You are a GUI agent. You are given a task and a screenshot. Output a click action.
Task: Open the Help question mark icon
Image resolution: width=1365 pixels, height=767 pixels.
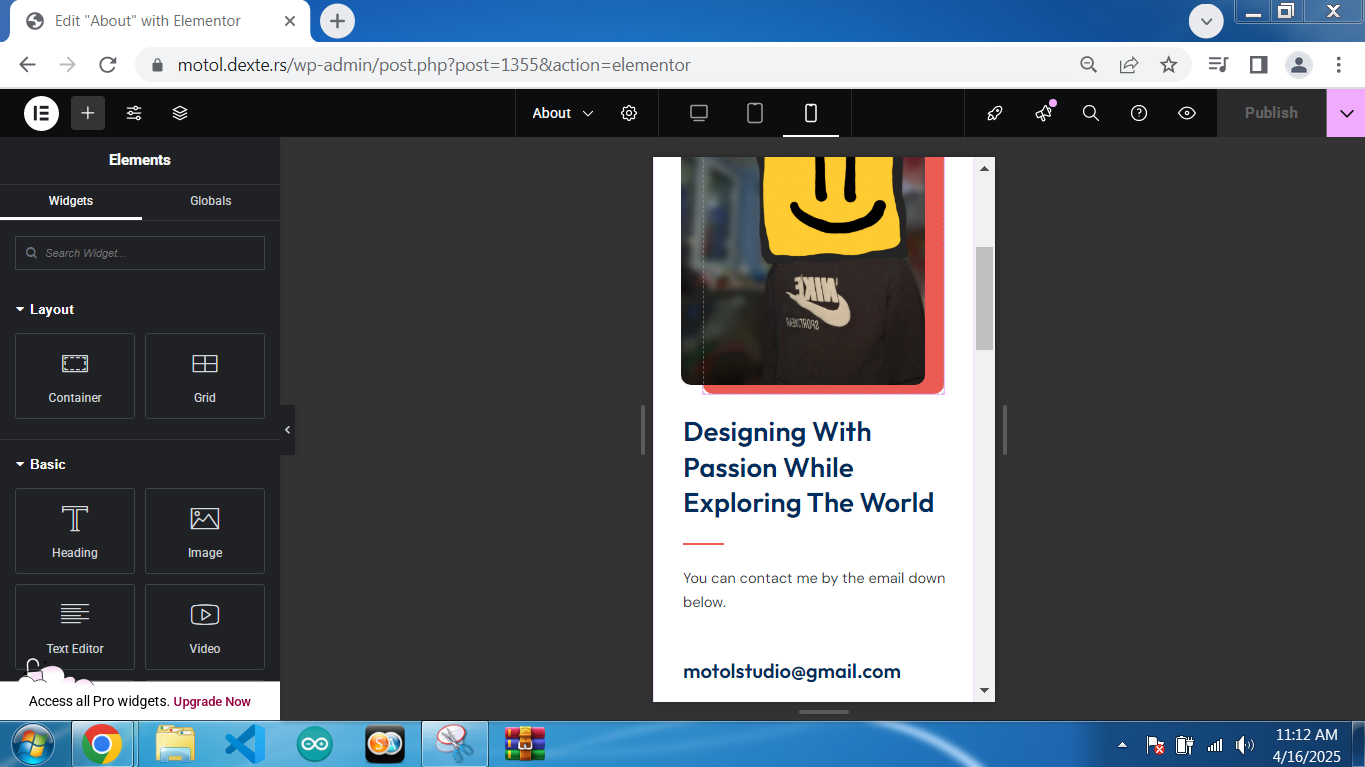coord(1139,113)
